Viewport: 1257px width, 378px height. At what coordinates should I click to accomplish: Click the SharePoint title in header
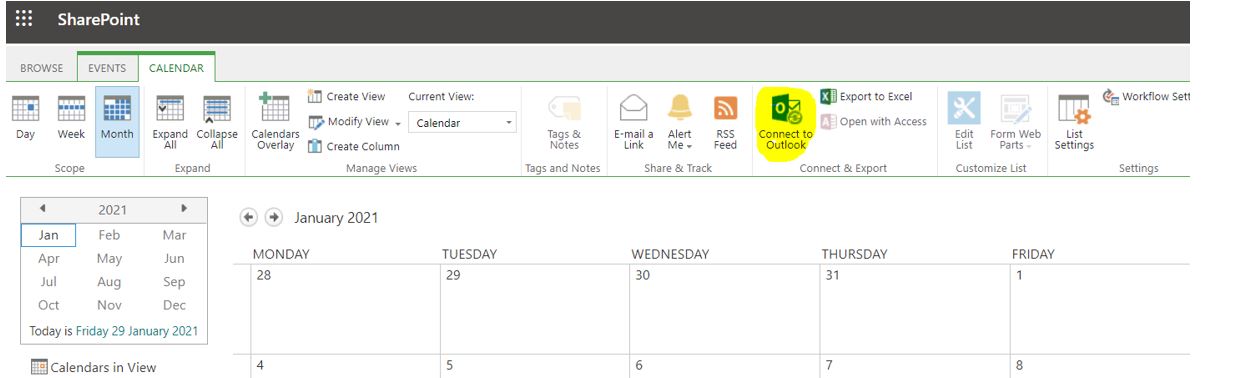click(x=98, y=20)
